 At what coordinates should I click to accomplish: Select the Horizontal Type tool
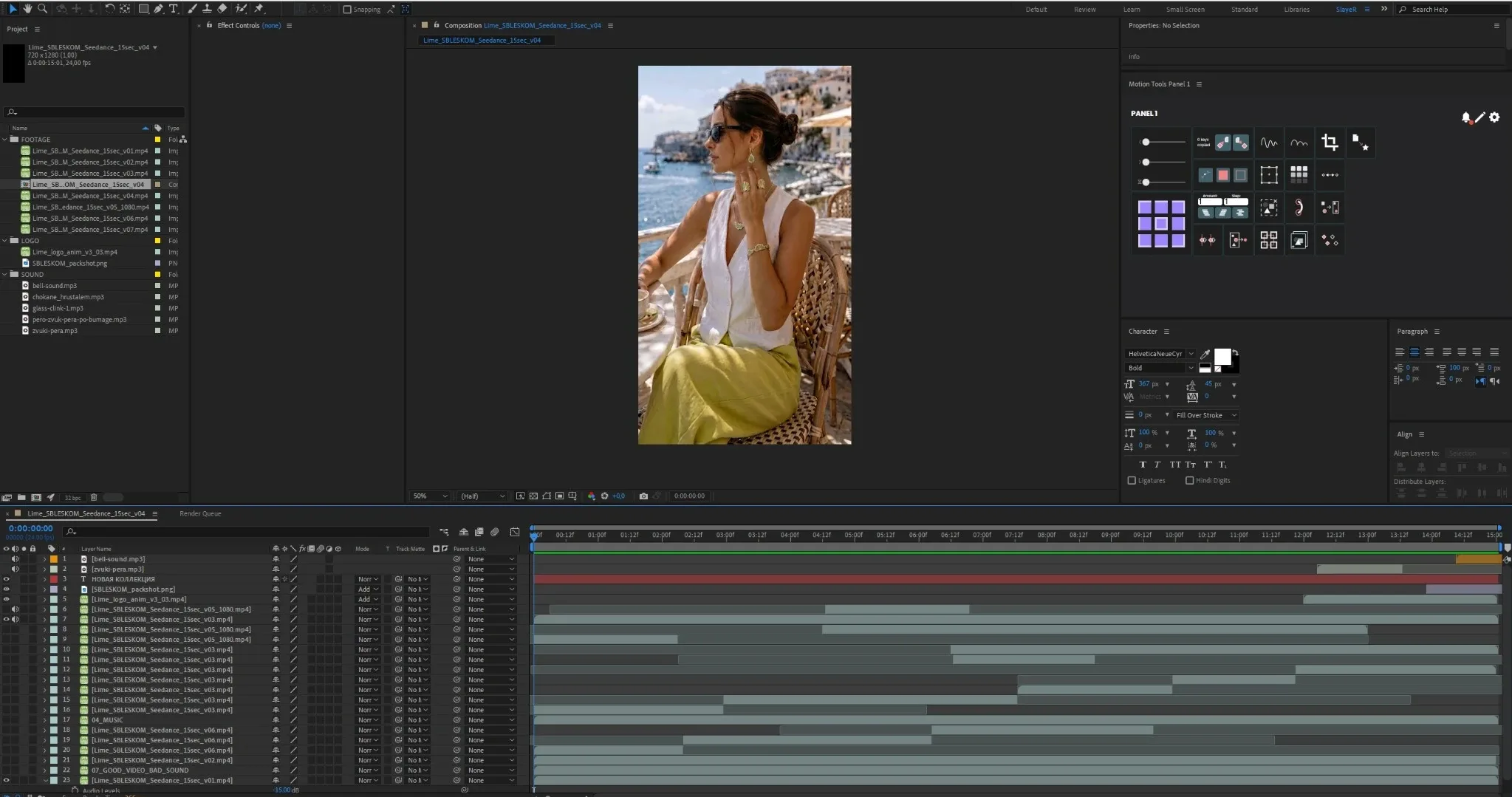click(x=174, y=9)
